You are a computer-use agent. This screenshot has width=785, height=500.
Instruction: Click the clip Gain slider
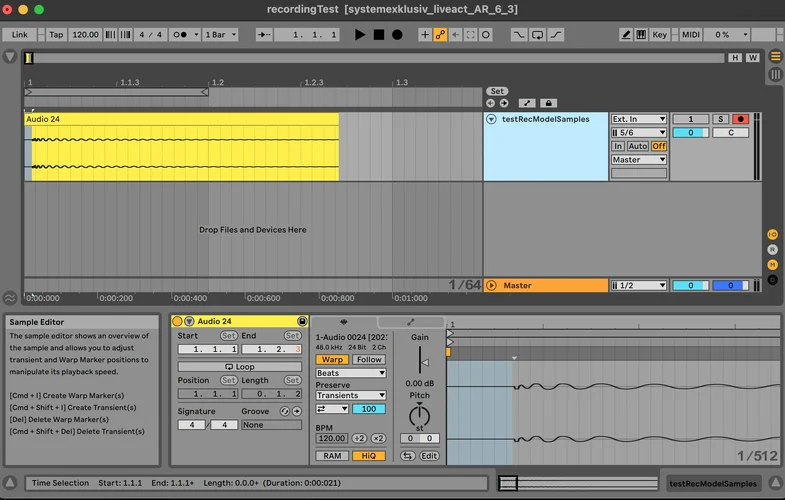tap(421, 362)
